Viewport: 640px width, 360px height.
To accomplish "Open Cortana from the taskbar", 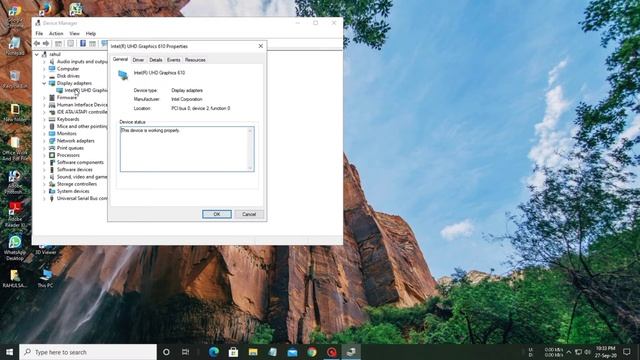I will coord(166,352).
